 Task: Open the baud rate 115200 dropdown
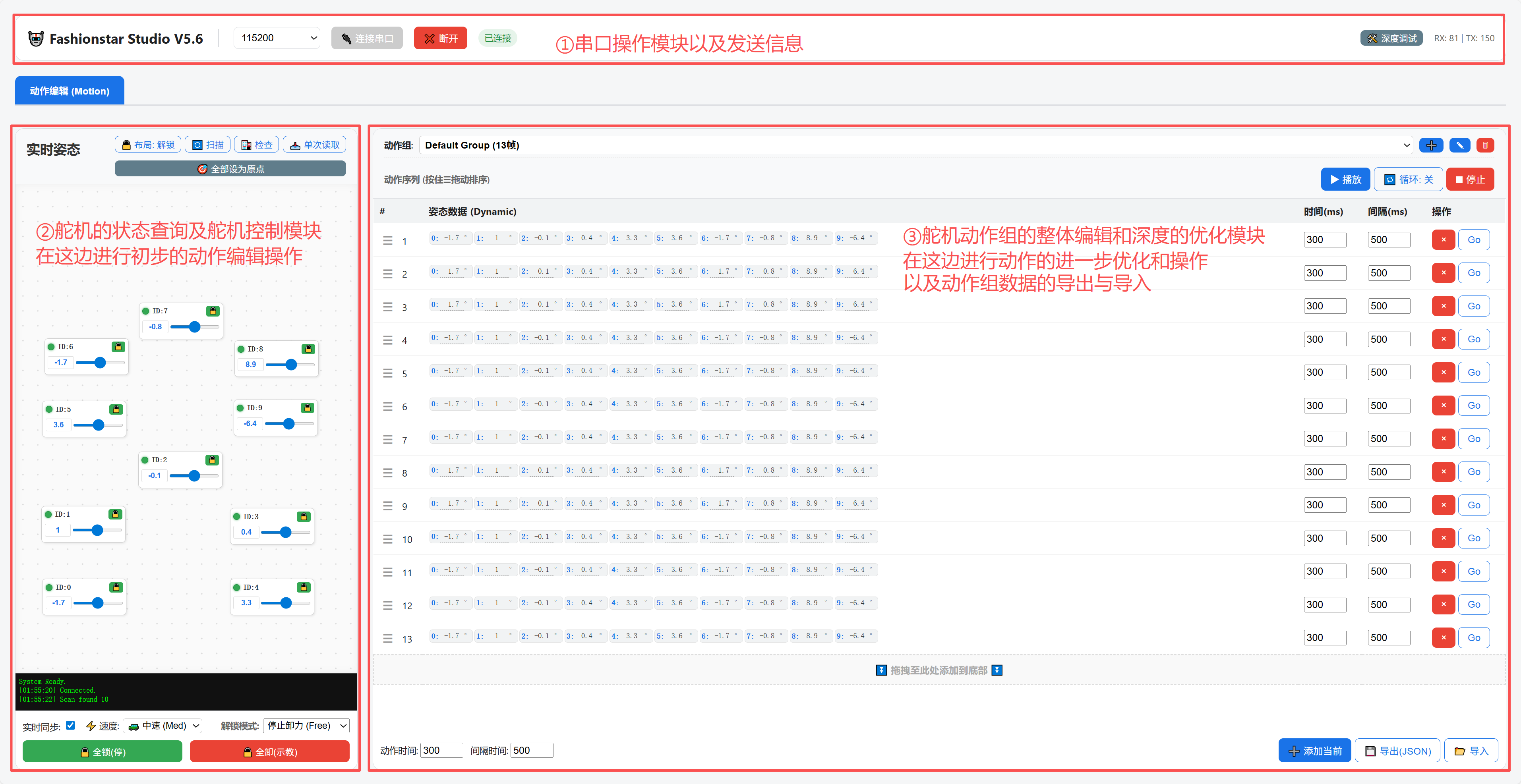277,39
